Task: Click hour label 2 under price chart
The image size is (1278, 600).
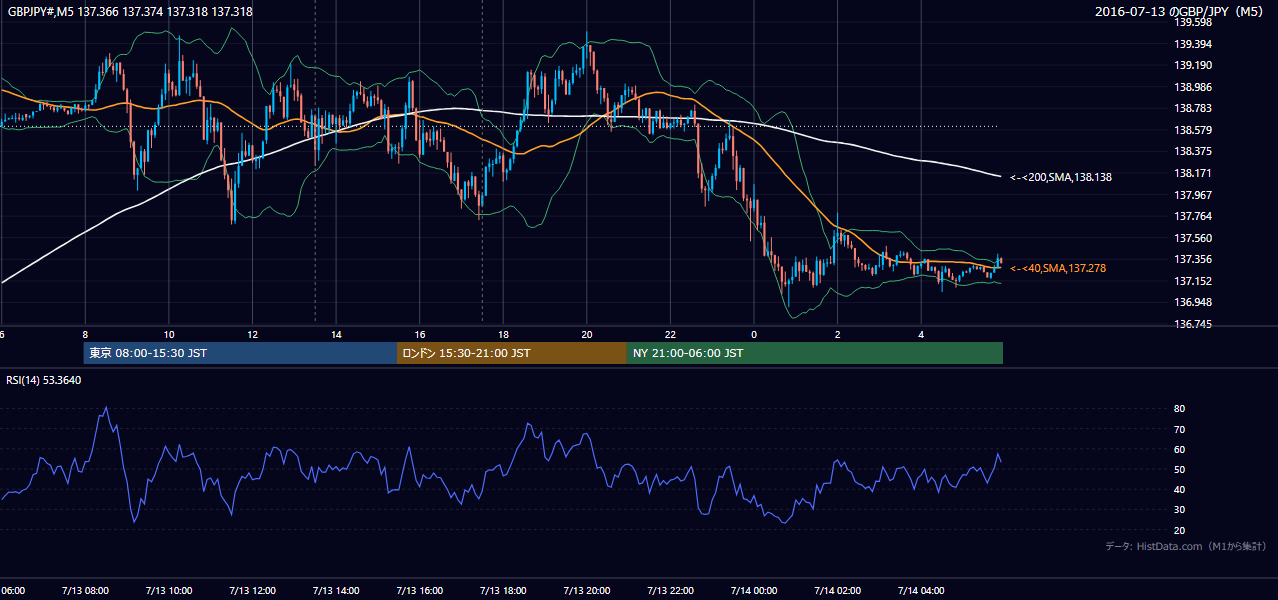Action: 838,334
